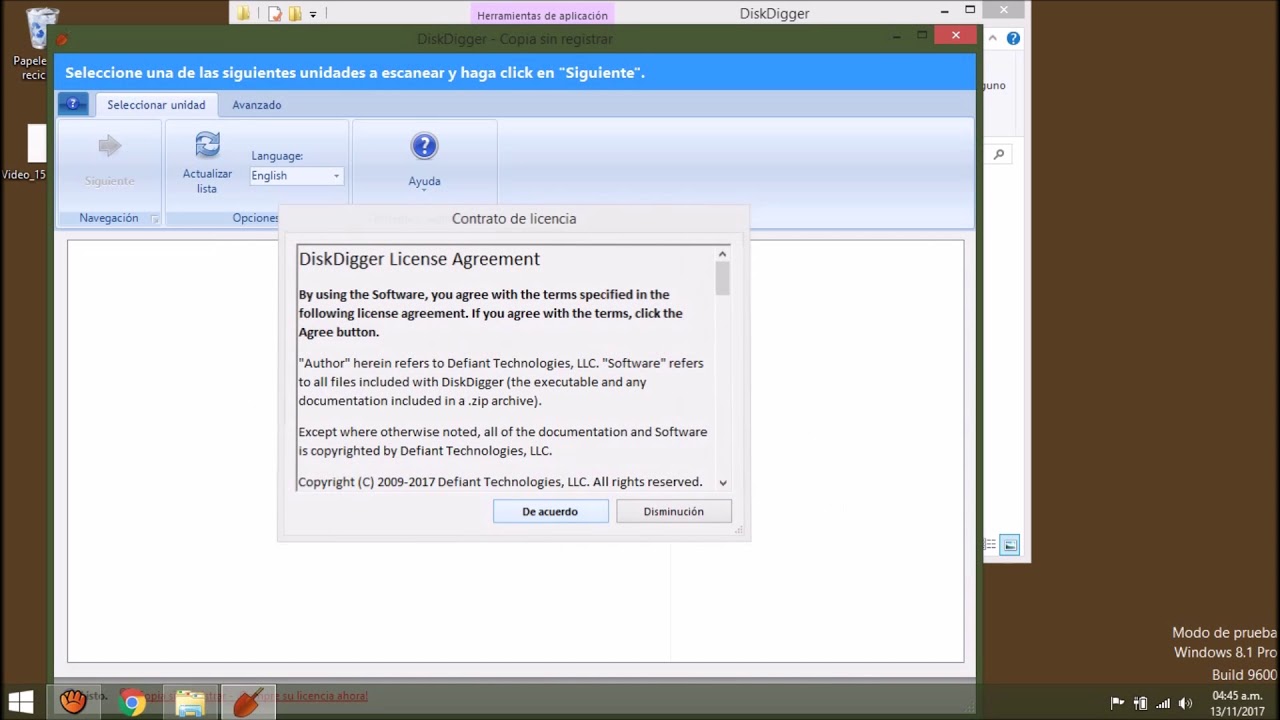Click the Siguiente arrow icon
Viewport: 1280px width, 720px height.
tap(110, 147)
